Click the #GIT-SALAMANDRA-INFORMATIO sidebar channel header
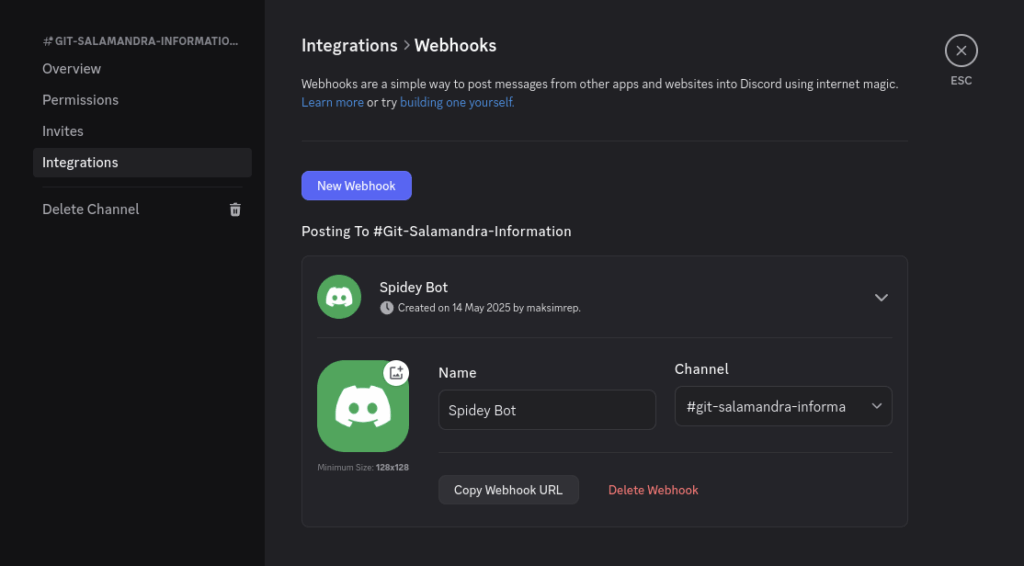1024x566 pixels. (140, 41)
